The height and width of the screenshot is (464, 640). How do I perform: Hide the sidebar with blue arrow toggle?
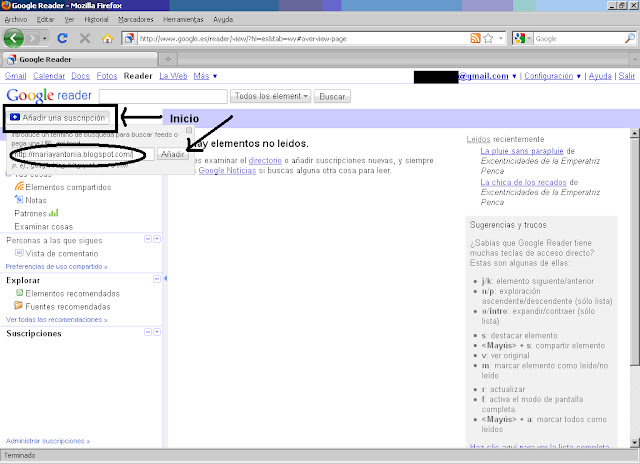click(x=165, y=278)
